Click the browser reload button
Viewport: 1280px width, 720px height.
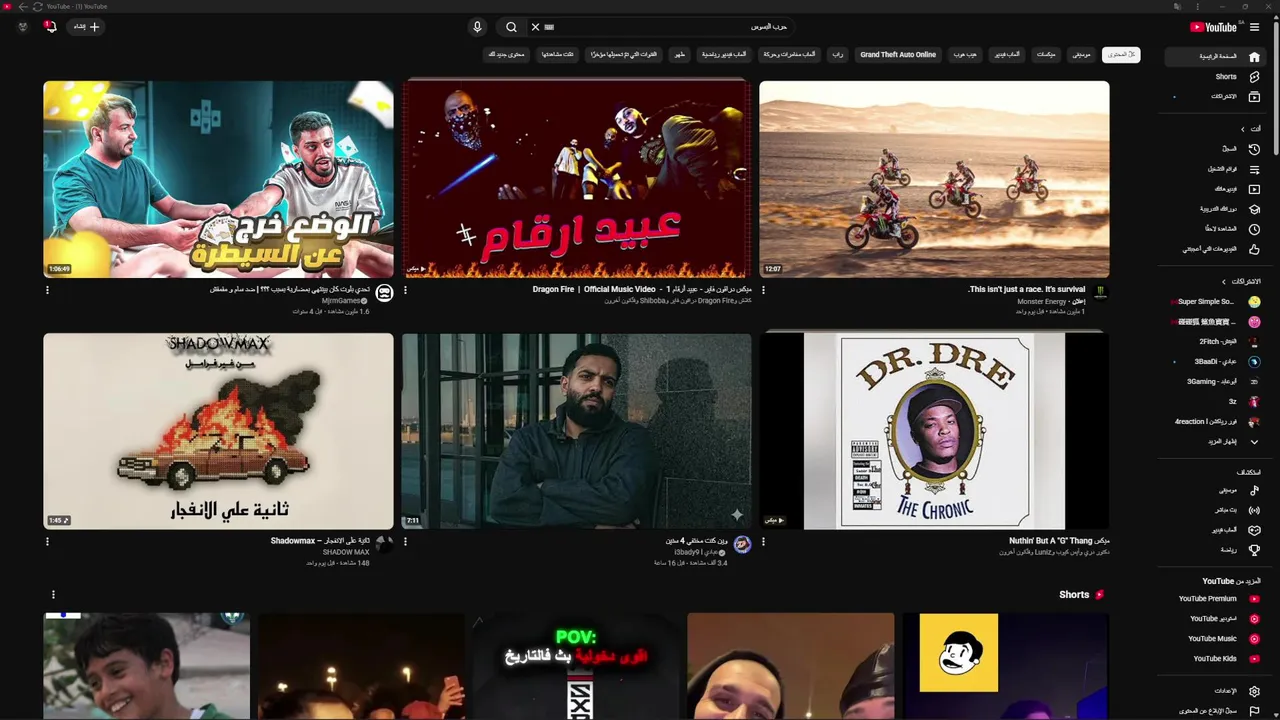pyautogui.click(x=37, y=6)
